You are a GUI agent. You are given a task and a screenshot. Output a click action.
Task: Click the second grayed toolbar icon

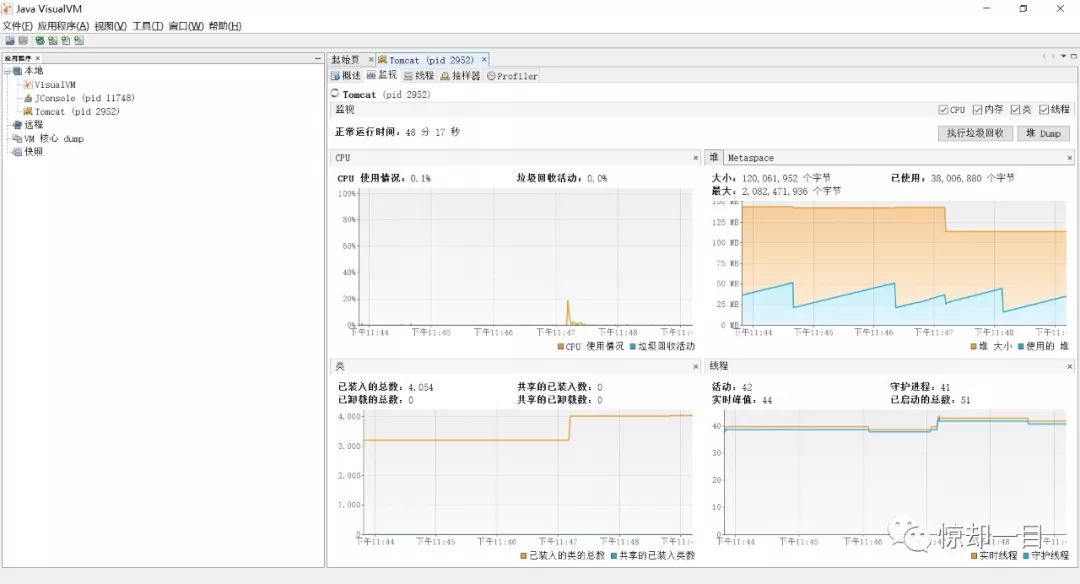point(23,41)
